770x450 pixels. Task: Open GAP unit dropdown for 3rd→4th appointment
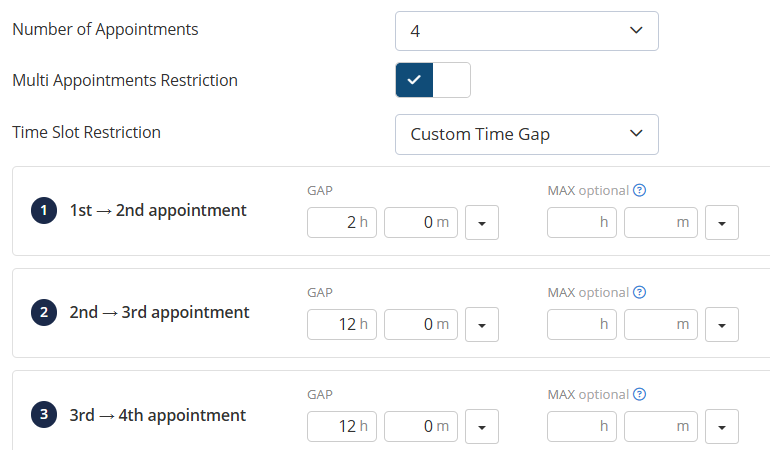pos(482,426)
